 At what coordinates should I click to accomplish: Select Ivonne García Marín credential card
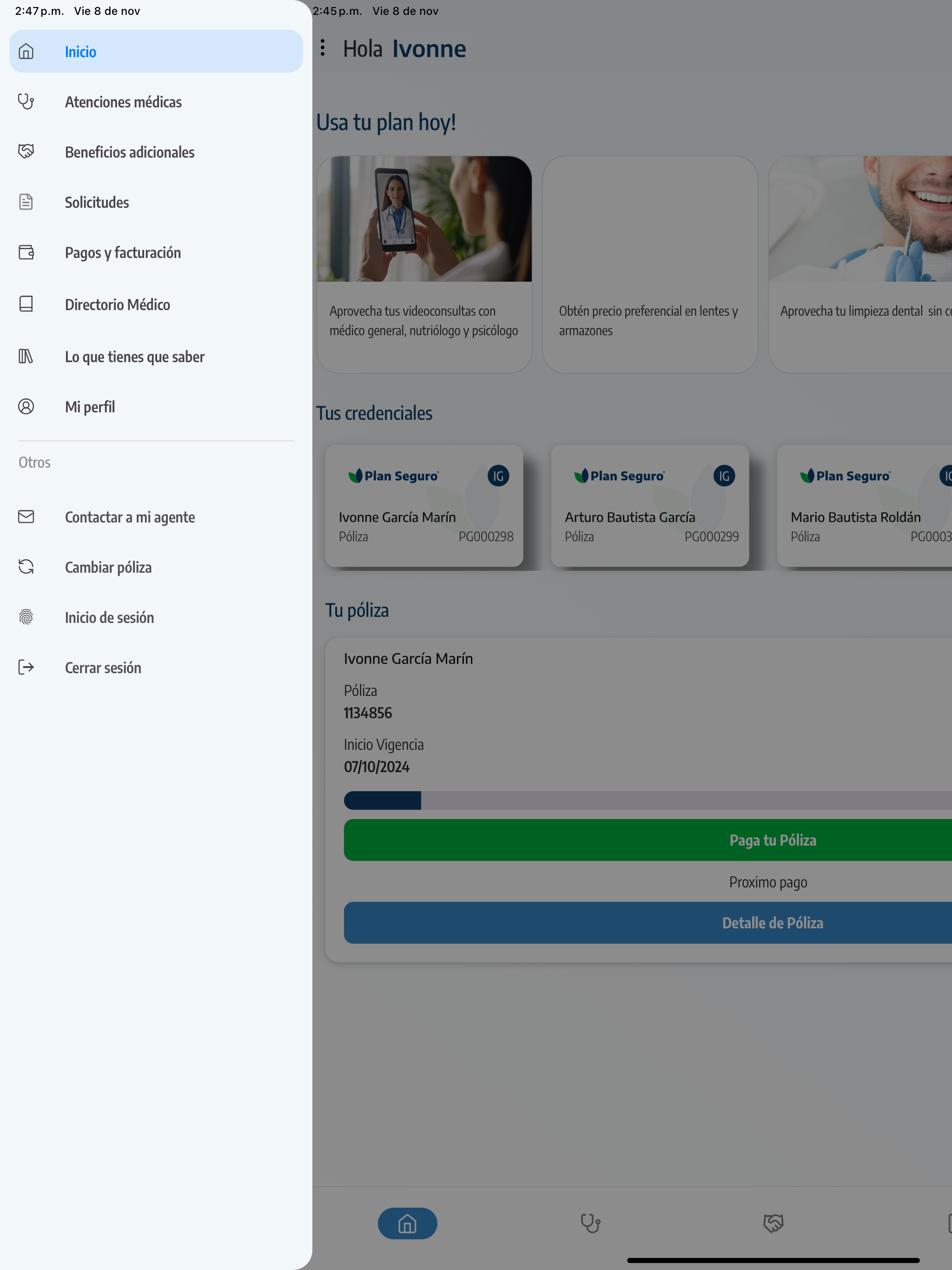click(x=424, y=506)
